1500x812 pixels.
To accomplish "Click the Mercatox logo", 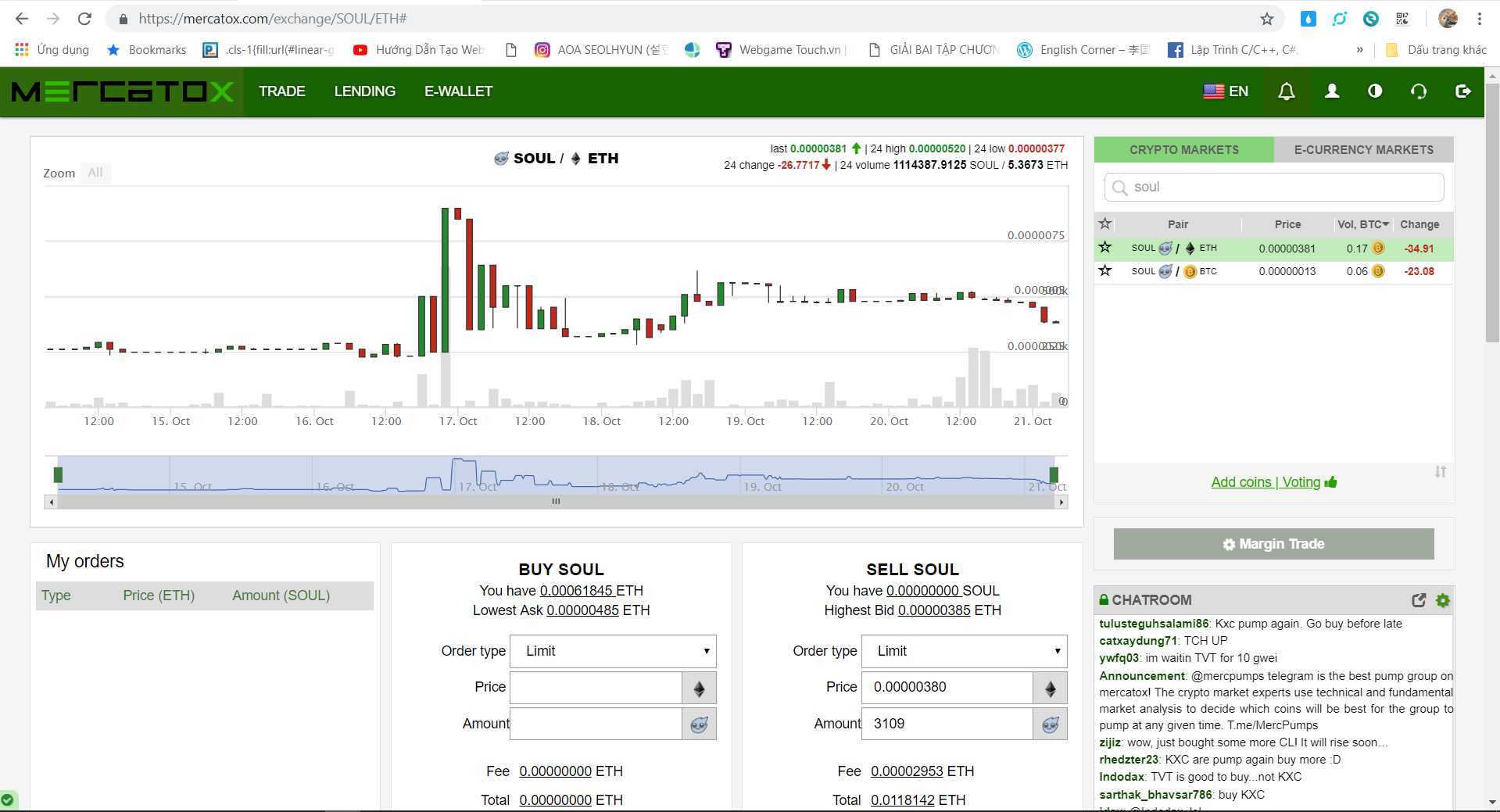I will tap(123, 91).
